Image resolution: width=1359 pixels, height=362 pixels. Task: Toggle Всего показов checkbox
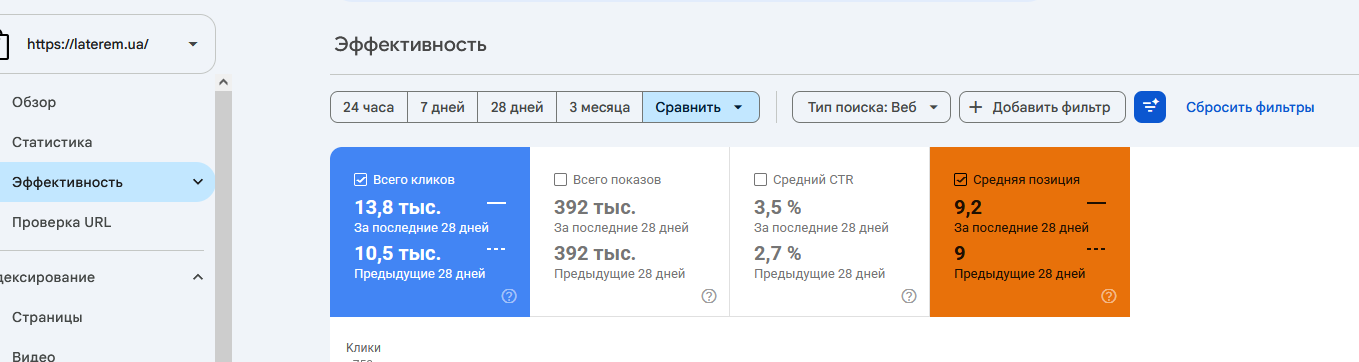point(561,180)
